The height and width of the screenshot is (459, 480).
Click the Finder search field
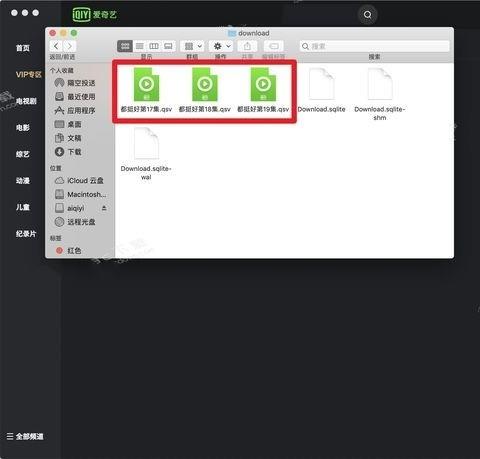375,46
